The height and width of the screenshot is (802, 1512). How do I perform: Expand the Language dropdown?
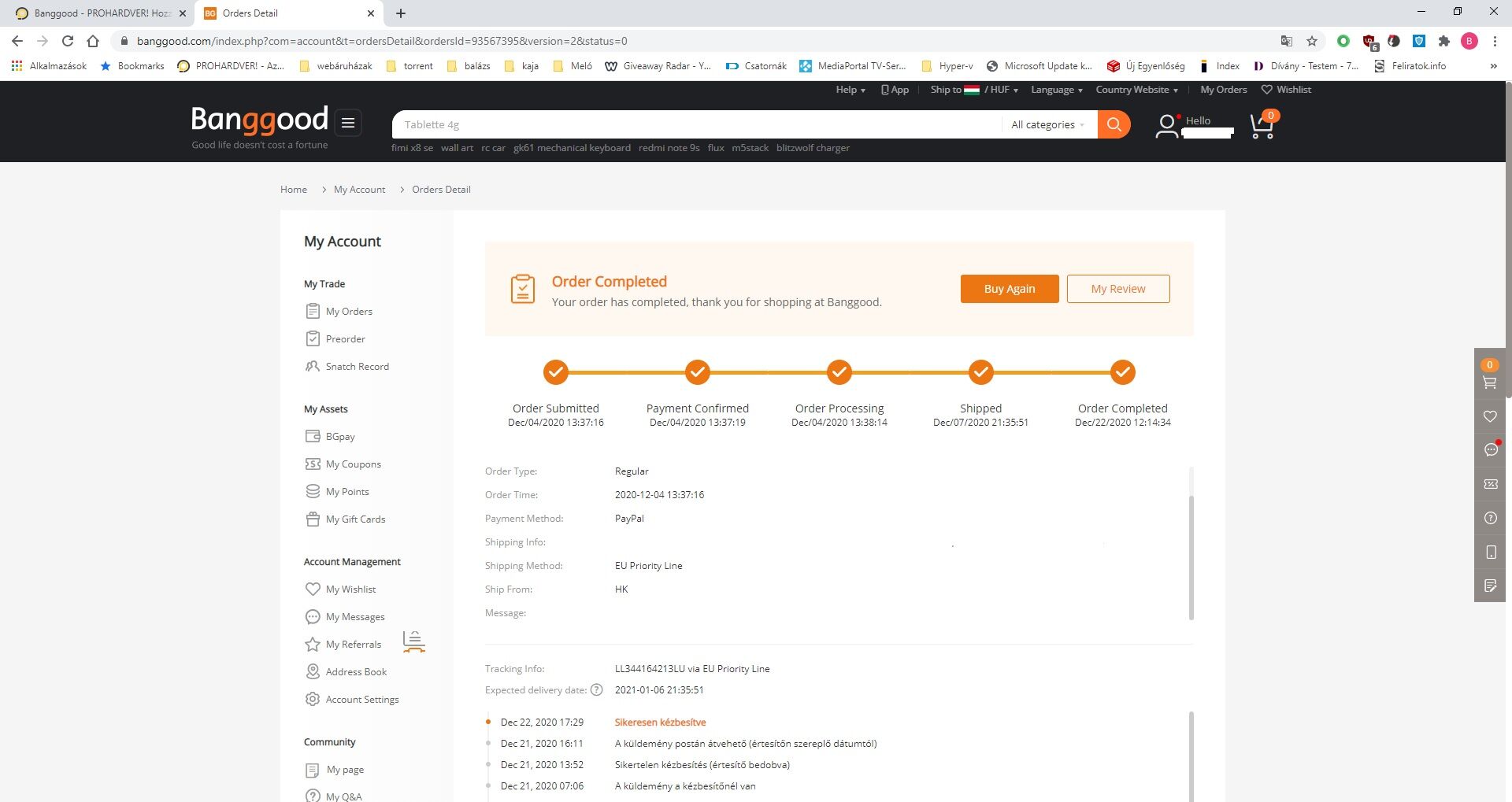[1057, 90]
